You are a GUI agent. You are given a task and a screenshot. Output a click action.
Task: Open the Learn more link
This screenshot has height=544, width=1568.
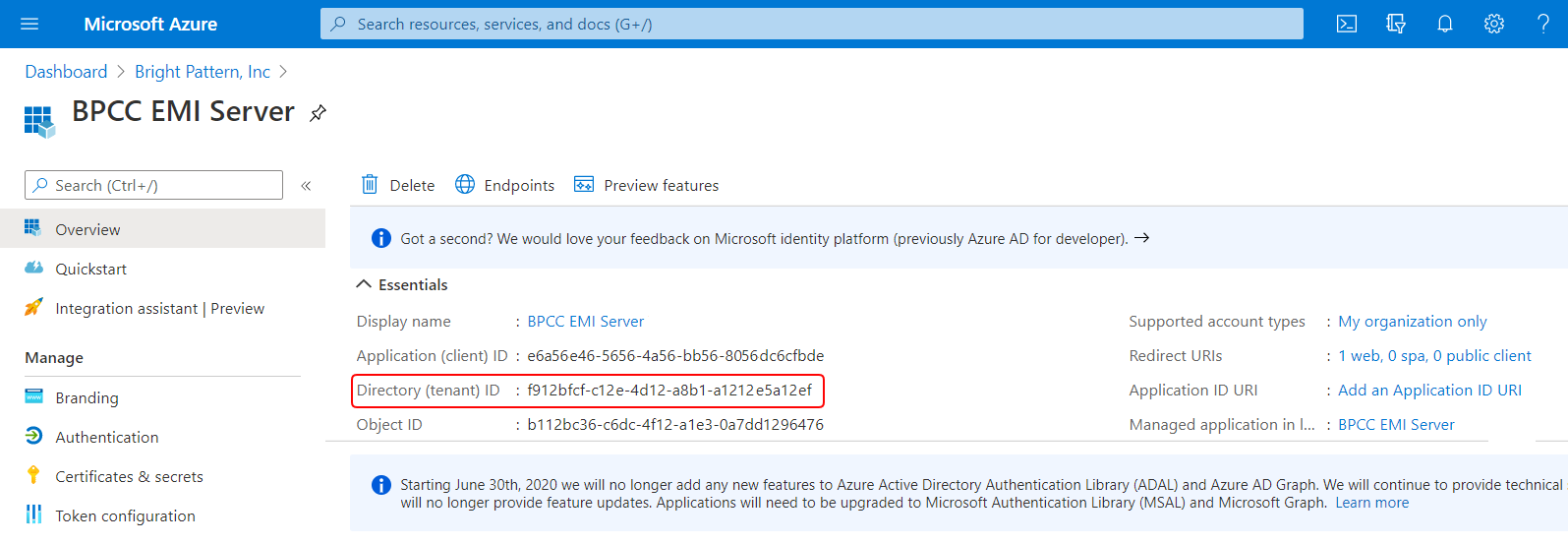(x=1371, y=503)
